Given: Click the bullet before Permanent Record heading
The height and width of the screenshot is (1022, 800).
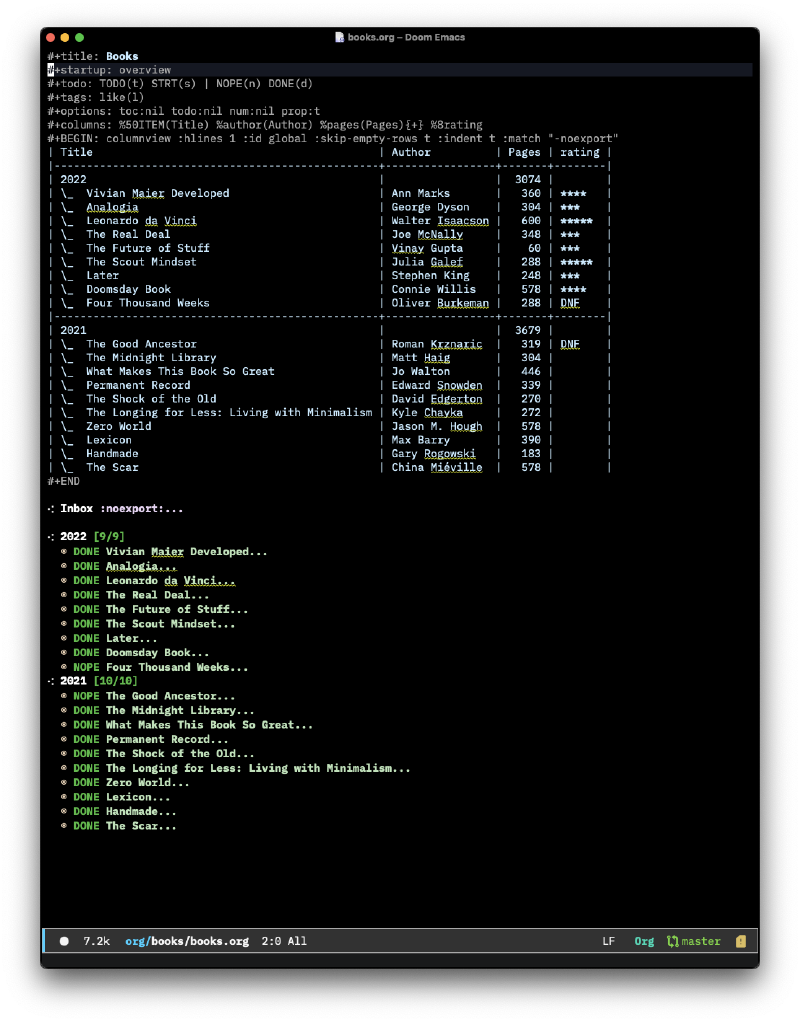Looking at the screenshot, I should coord(64,740).
